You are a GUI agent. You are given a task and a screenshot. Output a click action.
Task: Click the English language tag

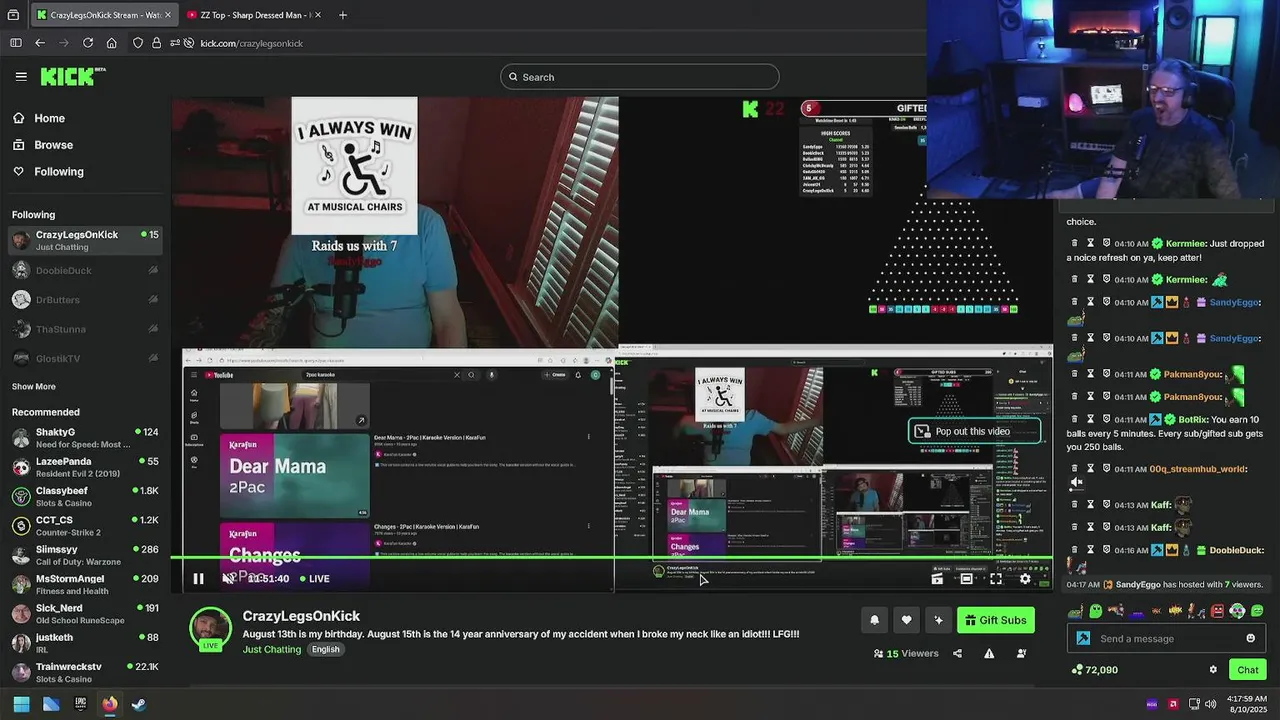(x=325, y=649)
